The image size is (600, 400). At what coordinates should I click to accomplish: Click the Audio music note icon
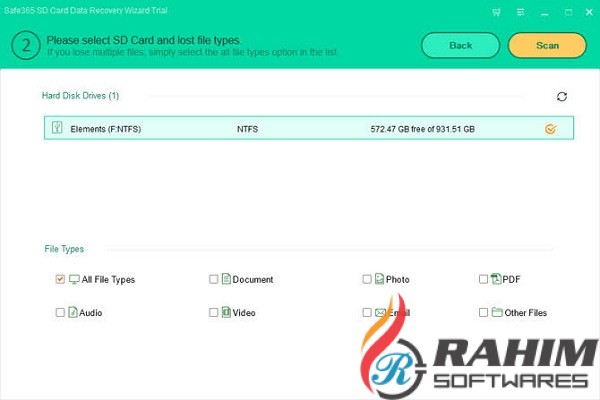tap(73, 312)
